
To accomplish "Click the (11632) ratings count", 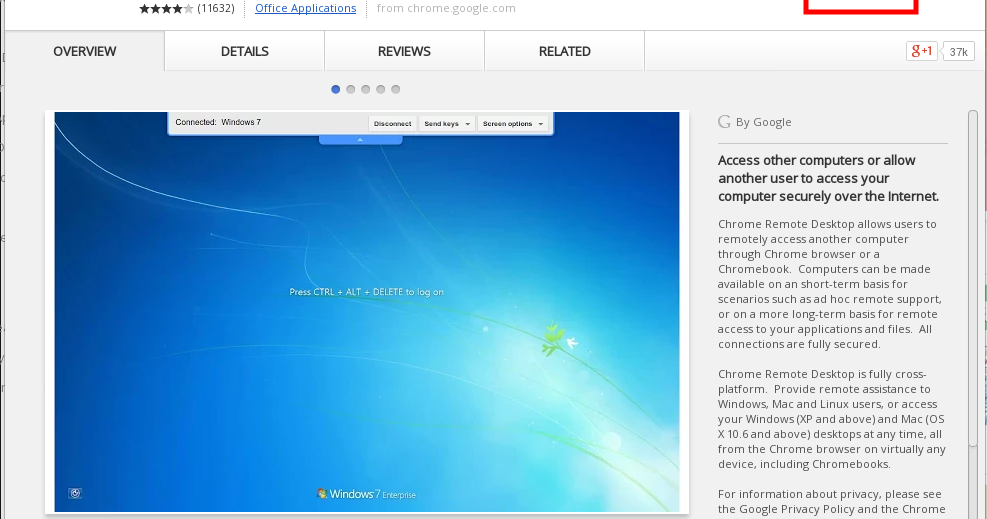I will 216,8.
